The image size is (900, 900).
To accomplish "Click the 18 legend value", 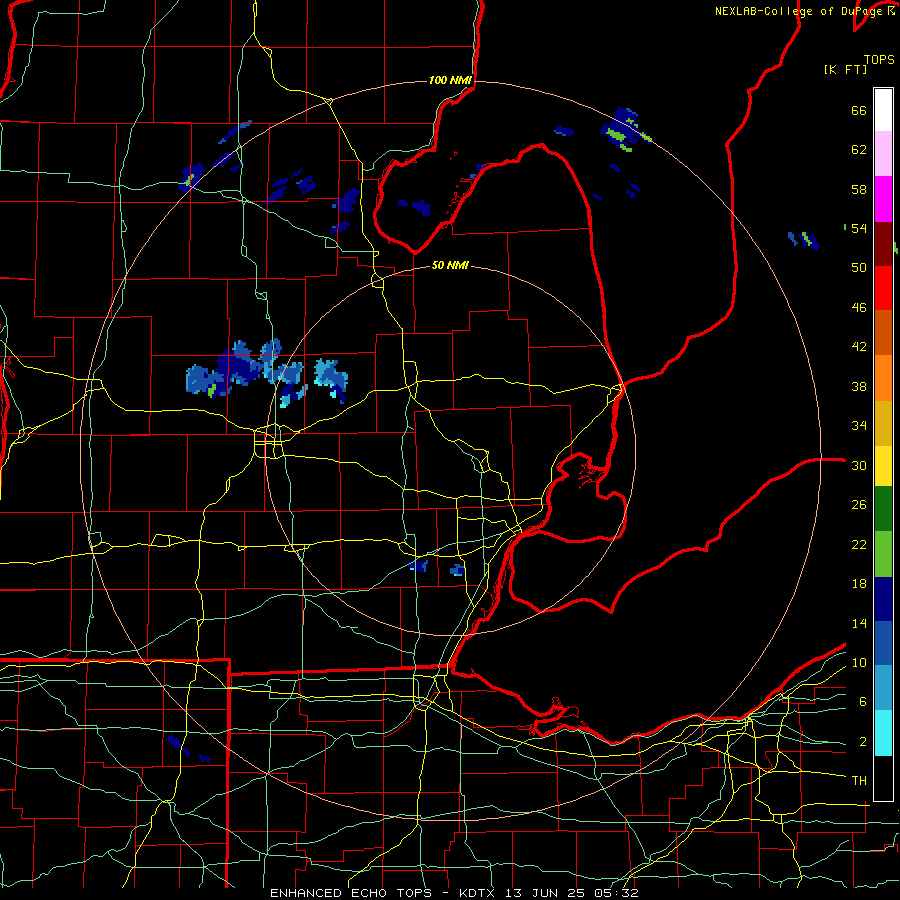I will pos(859,584).
